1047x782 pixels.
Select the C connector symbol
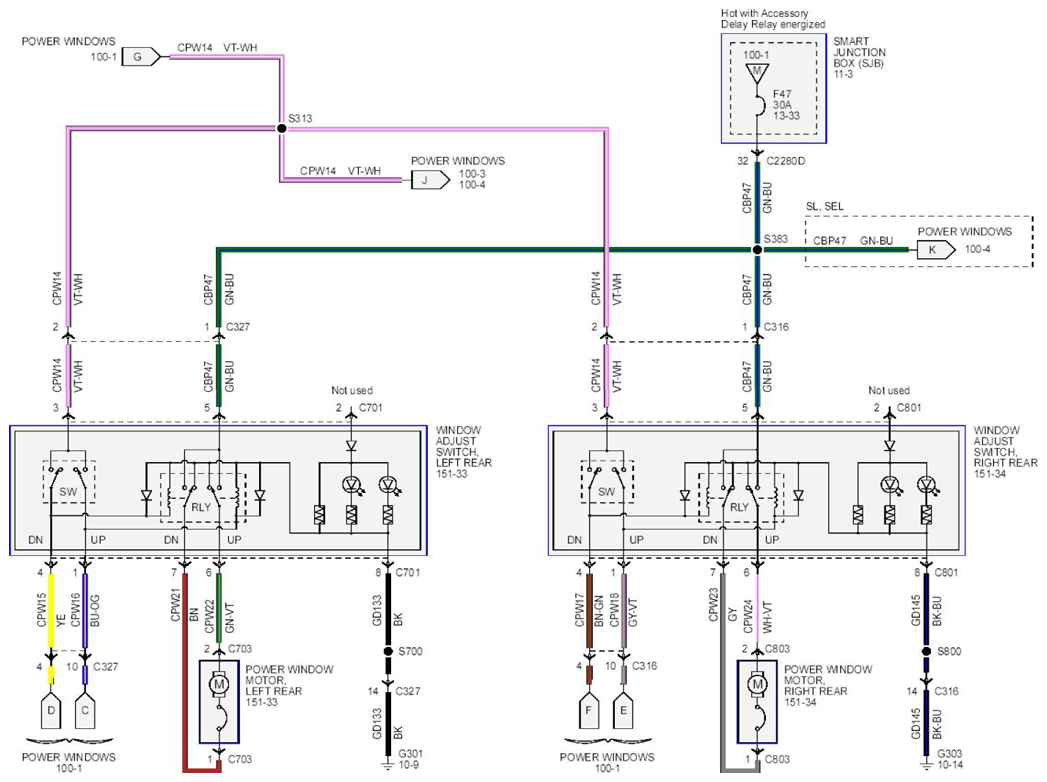[85, 713]
